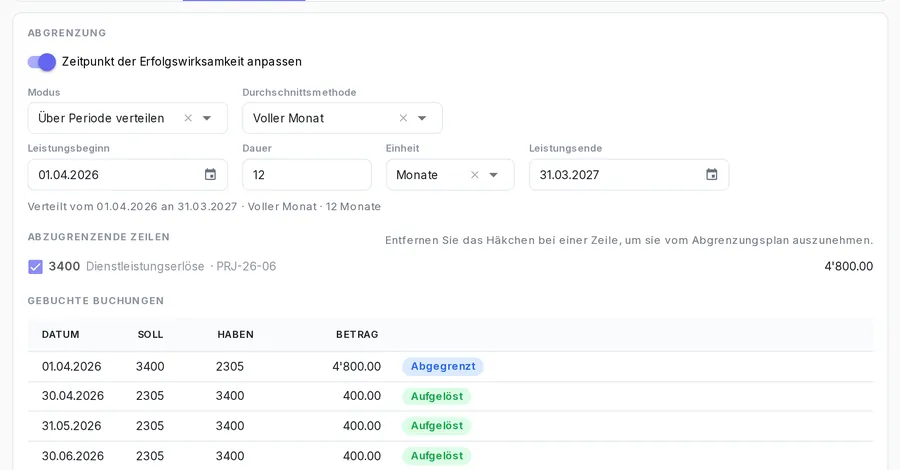Select the 01.04.2026 booking row
900x470 pixels.
click(451, 367)
